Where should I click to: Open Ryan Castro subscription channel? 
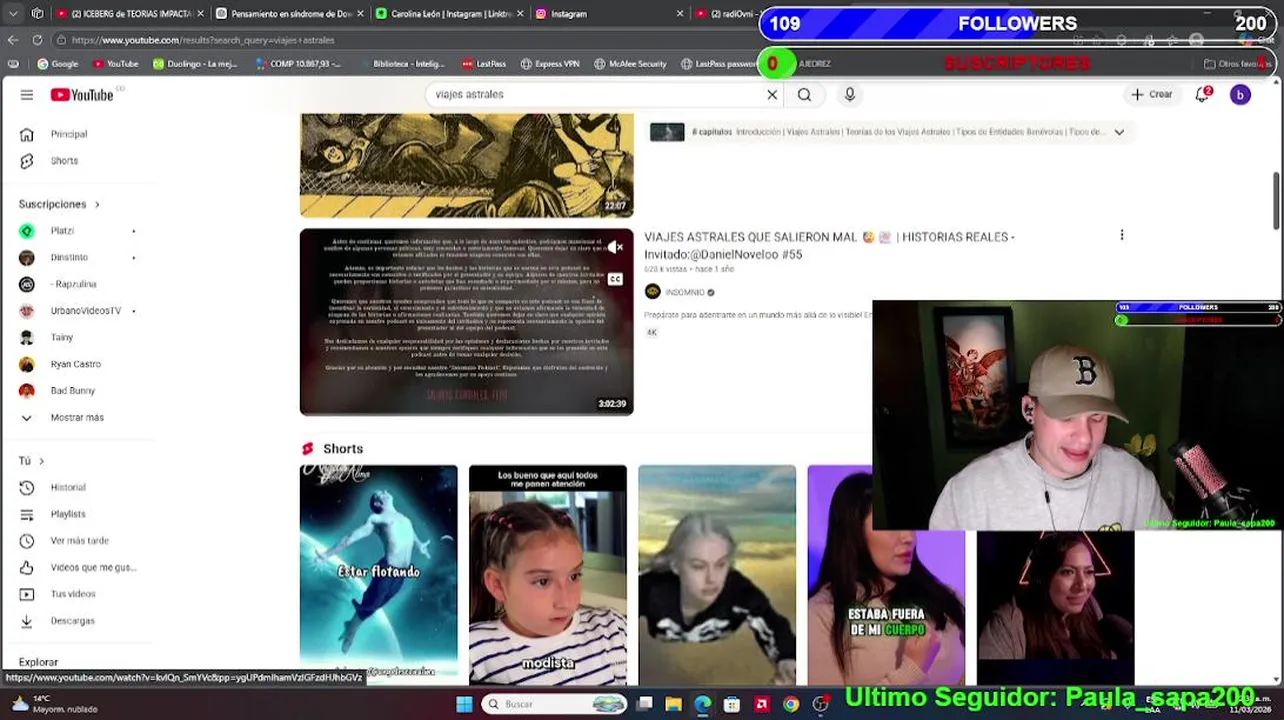(75, 364)
